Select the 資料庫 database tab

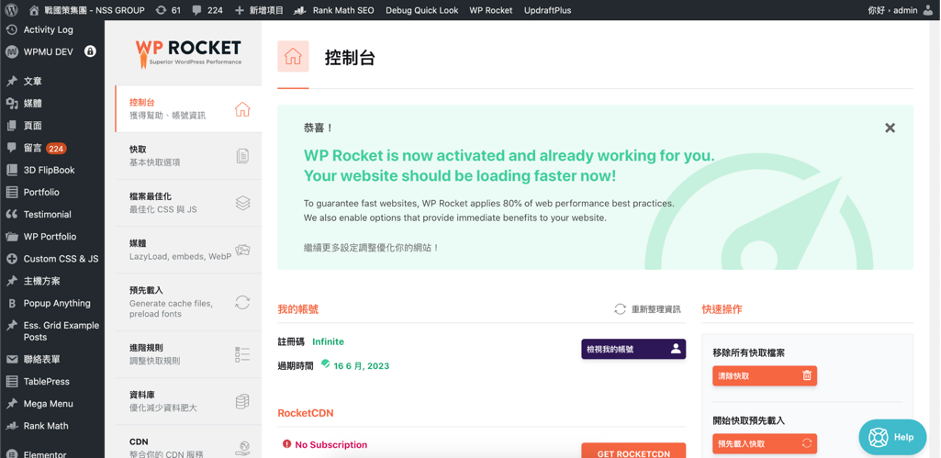[x=188, y=401]
